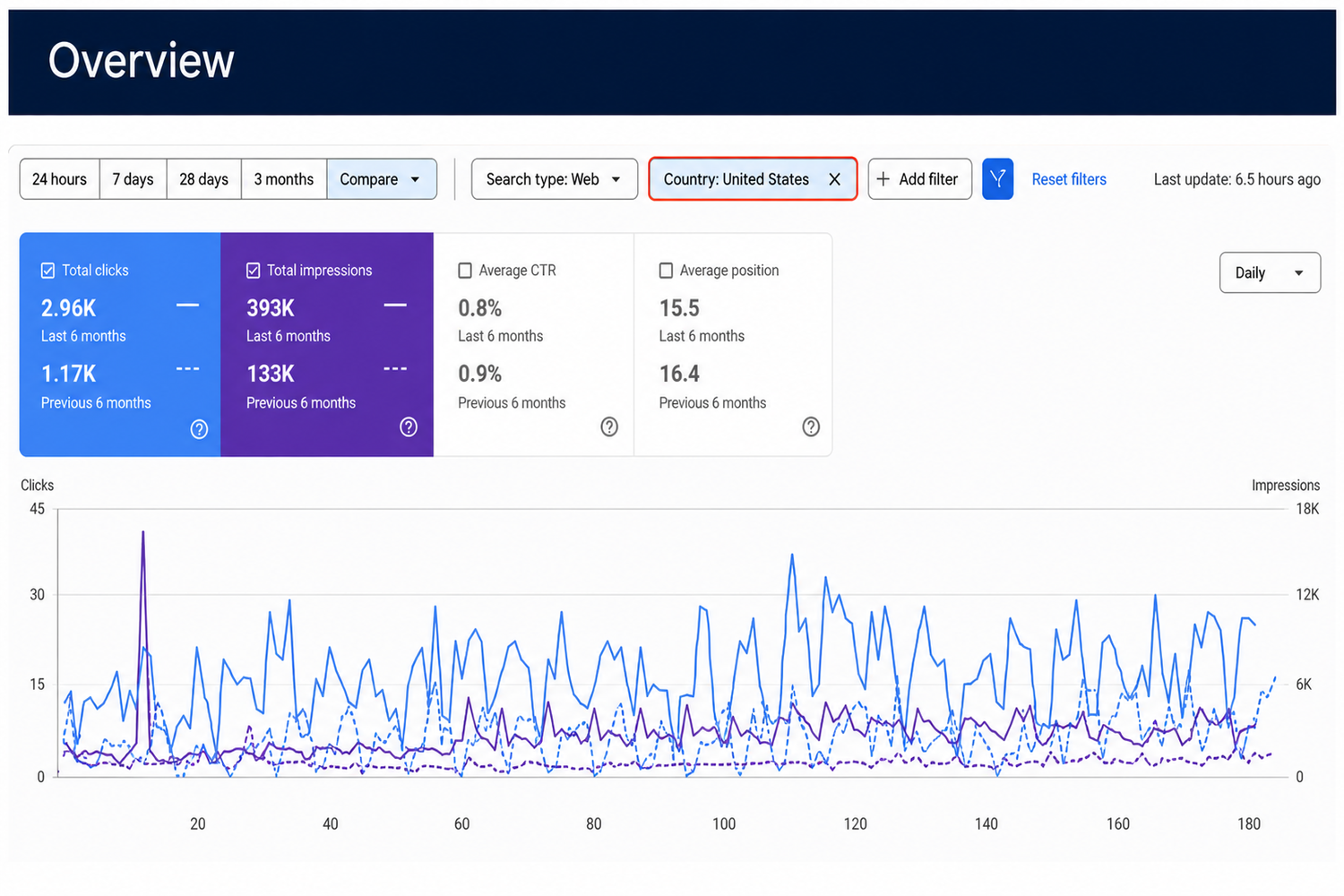Open the Daily granularity dropdown
The width and height of the screenshot is (1344, 896).
[x=1270, y=272]
